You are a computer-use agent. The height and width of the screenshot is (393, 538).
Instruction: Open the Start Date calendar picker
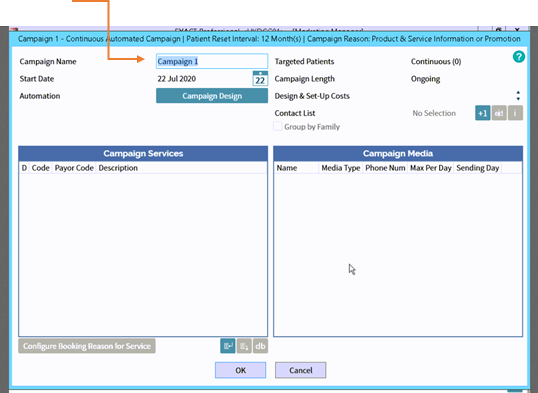click(260, 79)
